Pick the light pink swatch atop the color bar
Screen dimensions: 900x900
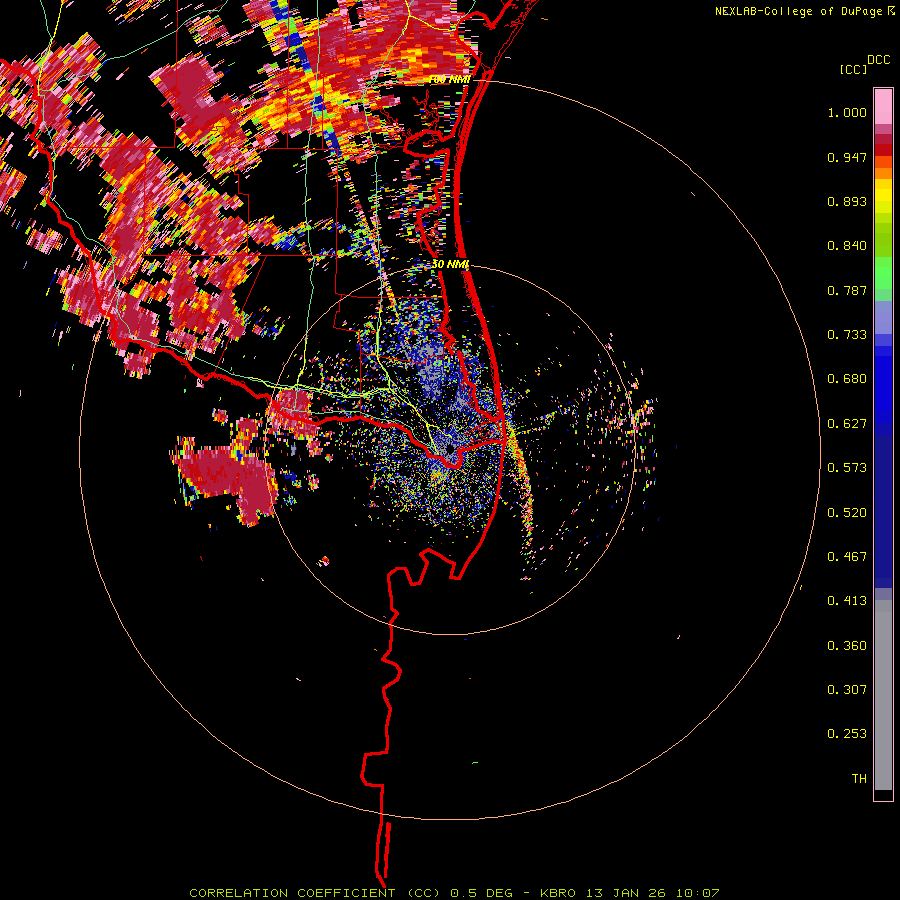[883, 106]
